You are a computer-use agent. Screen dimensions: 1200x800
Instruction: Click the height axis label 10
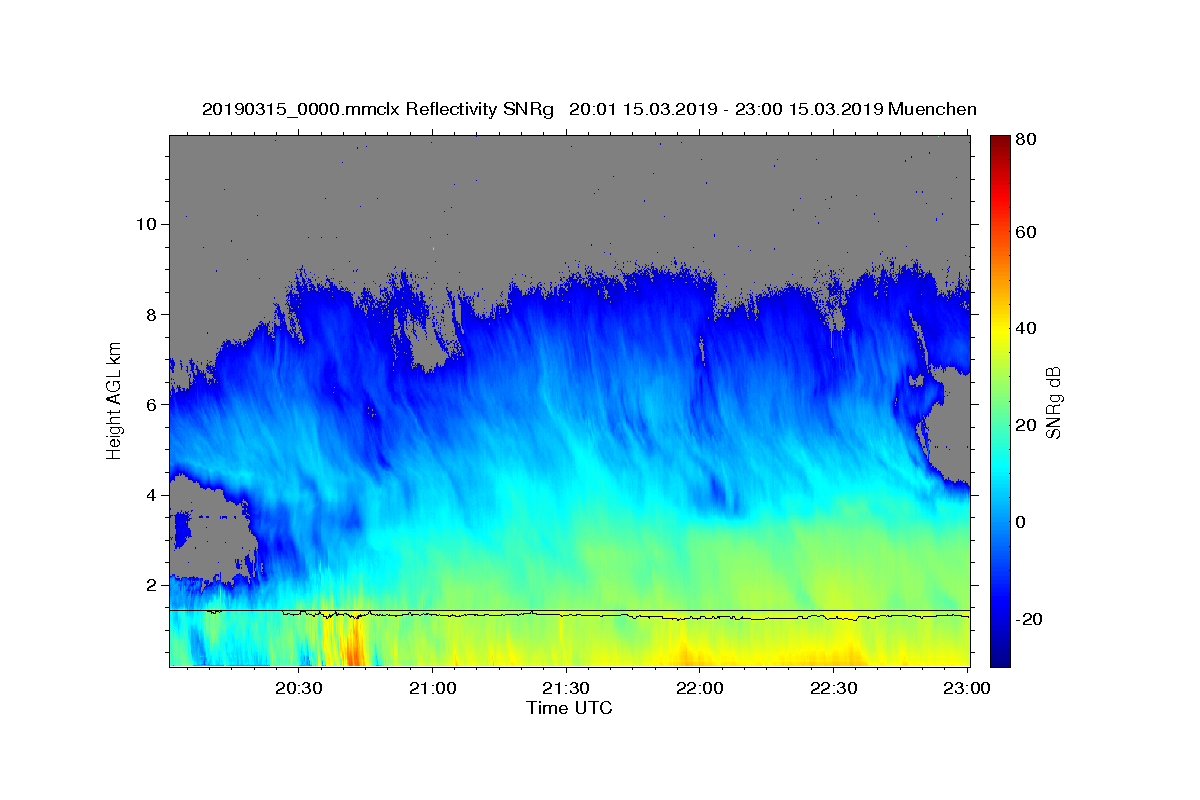[146, 224]
